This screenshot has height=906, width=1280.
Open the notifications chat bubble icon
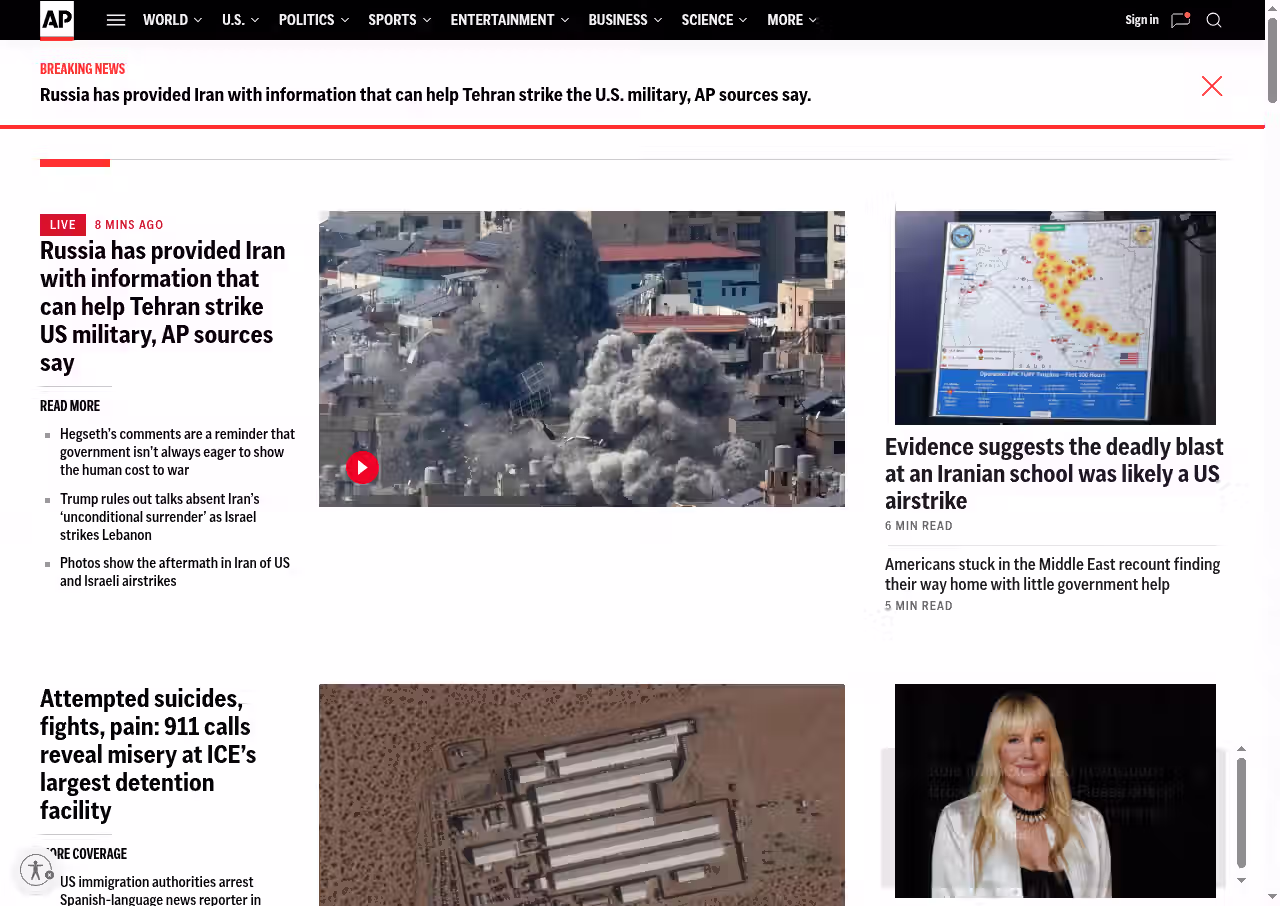tap(1180, 20)
